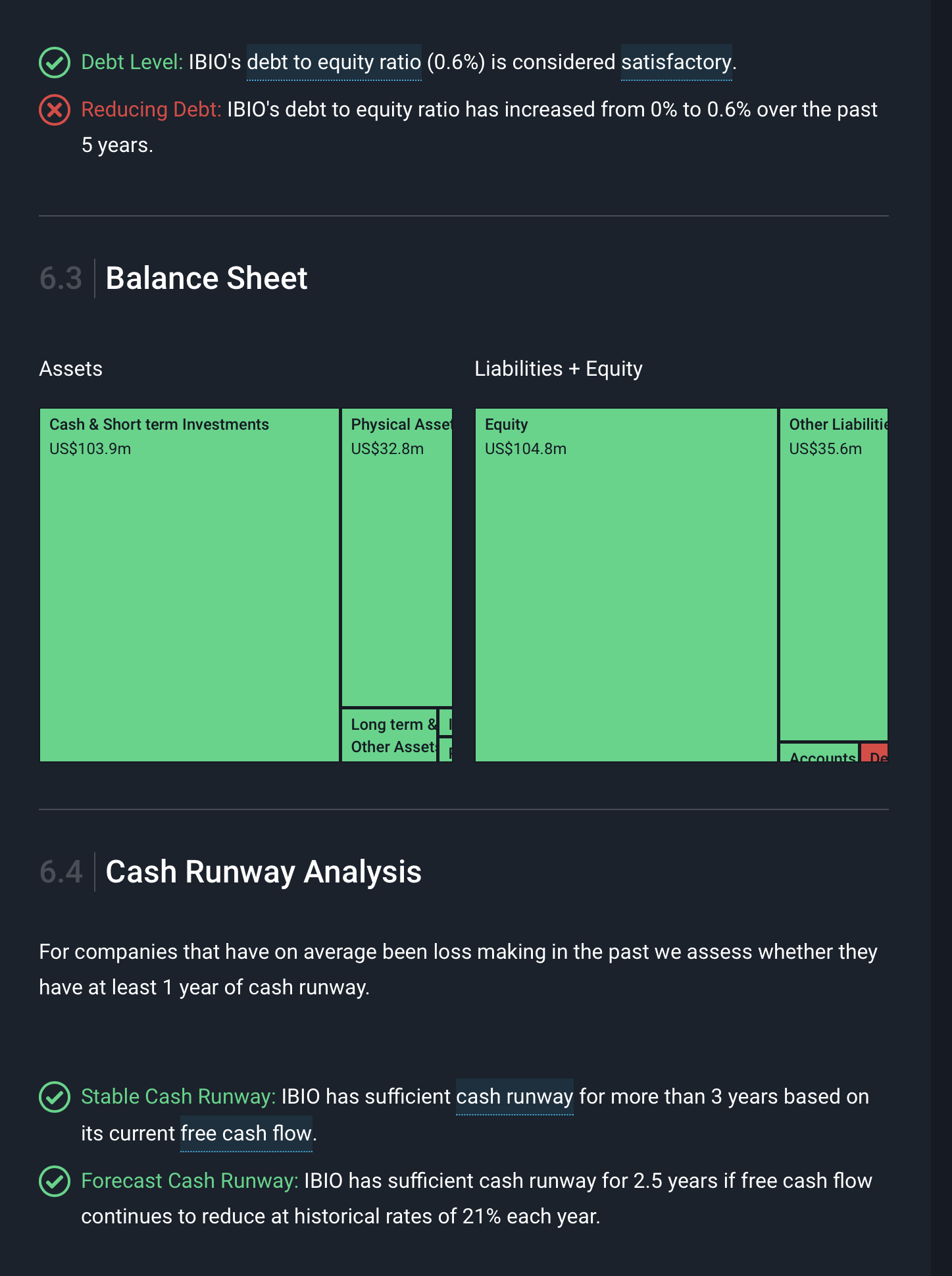Select the Equity US$104.8m block
The image size is (952, 1276).
click(x=626, y=585)
